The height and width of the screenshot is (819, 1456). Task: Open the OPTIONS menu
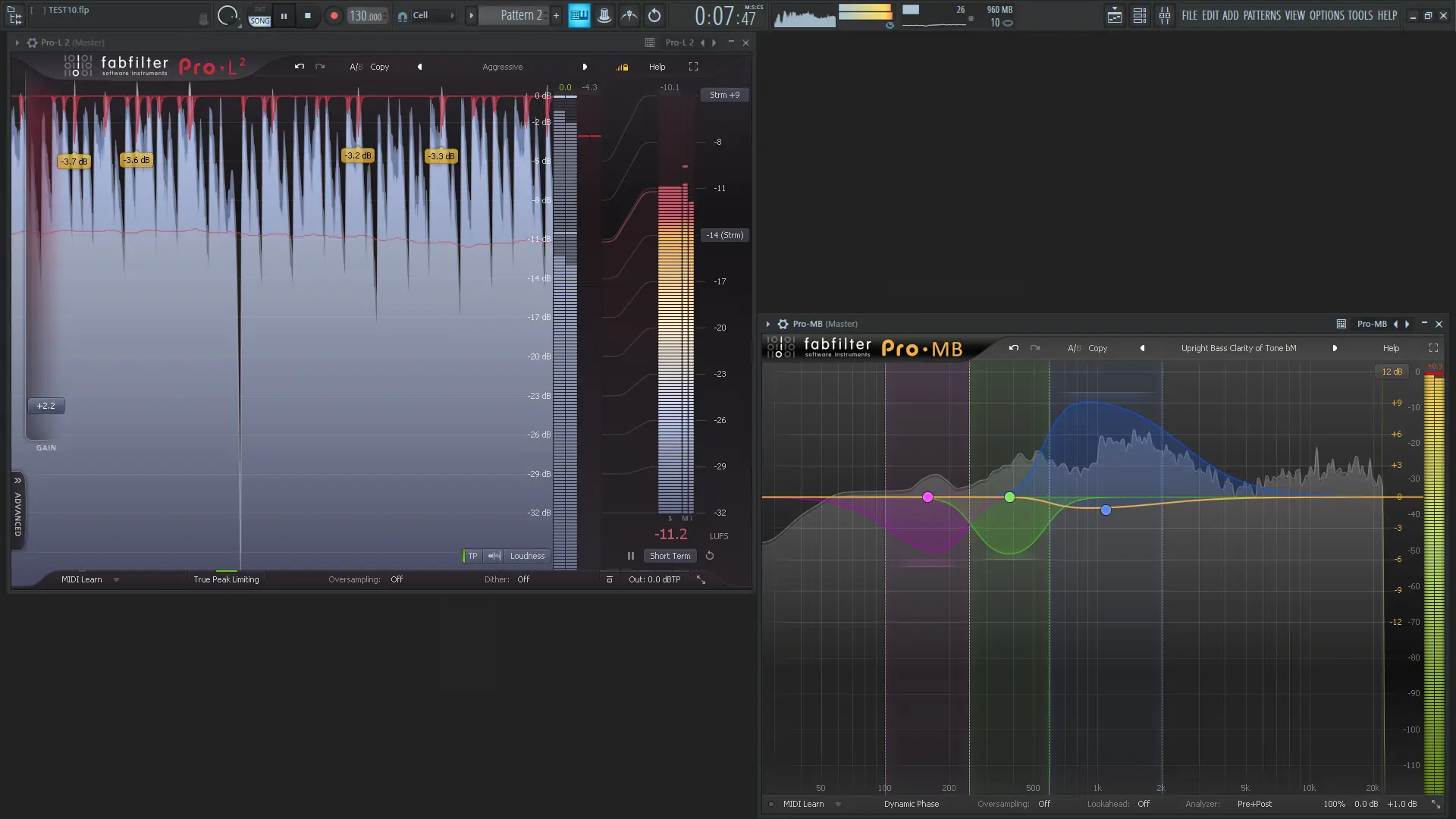click(1326, 15)
